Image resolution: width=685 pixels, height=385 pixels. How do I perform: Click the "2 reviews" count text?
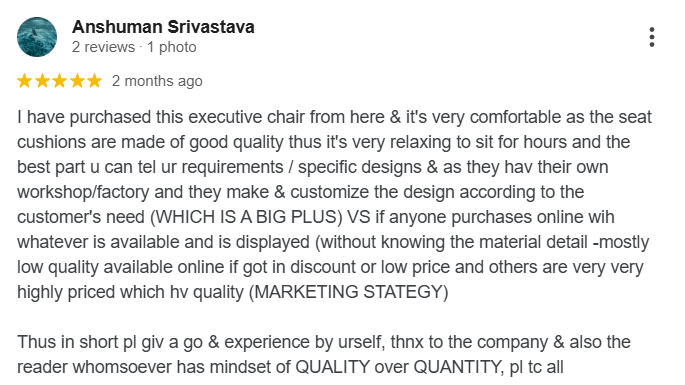click(104, 47)
